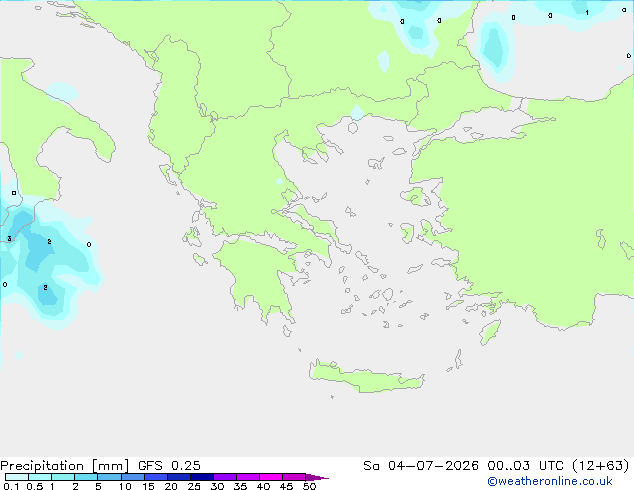Click the 45–50 mm legend swatch
Viewport: 634px width, 490px height.
pyautogui.click(x=294, y=477)
